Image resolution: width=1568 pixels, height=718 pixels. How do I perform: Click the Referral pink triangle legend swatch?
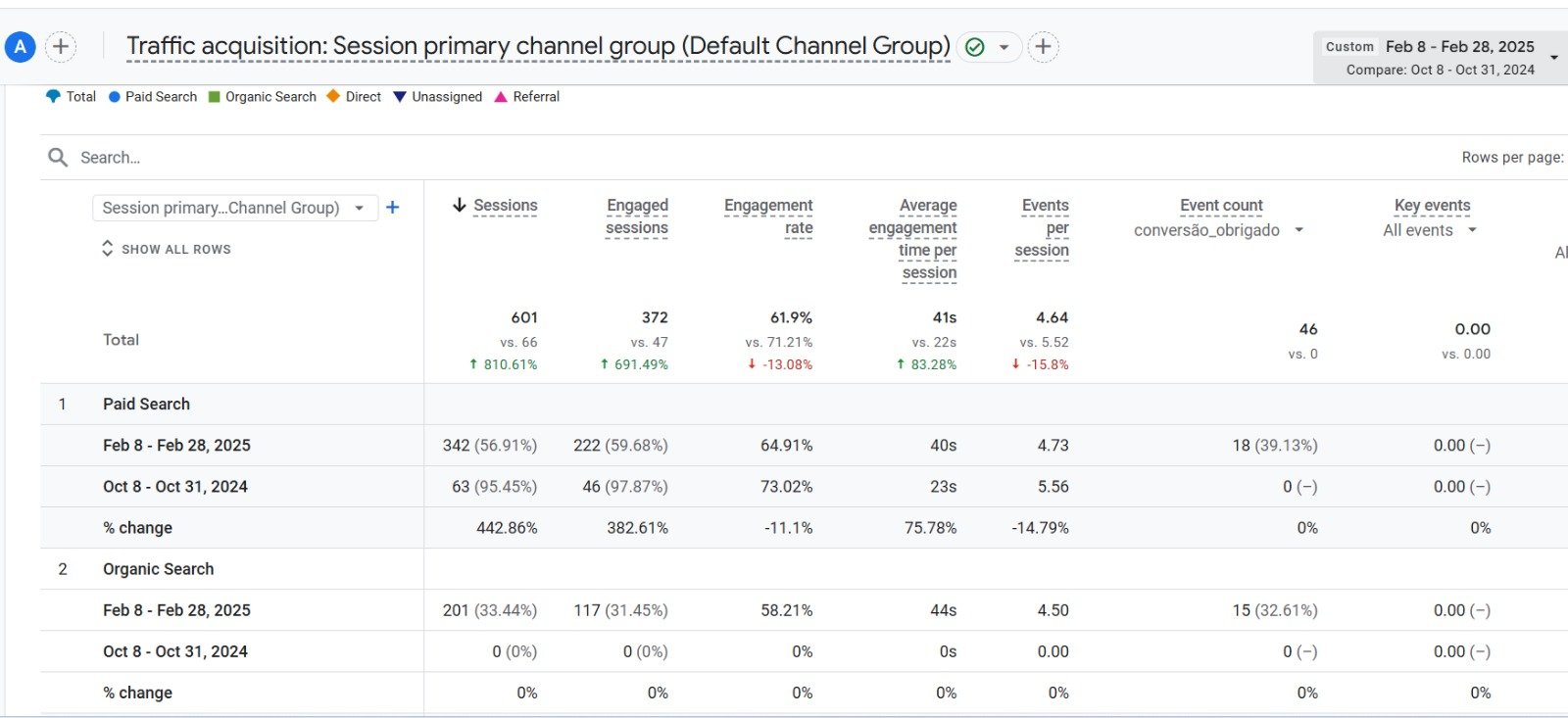(501, 97)
